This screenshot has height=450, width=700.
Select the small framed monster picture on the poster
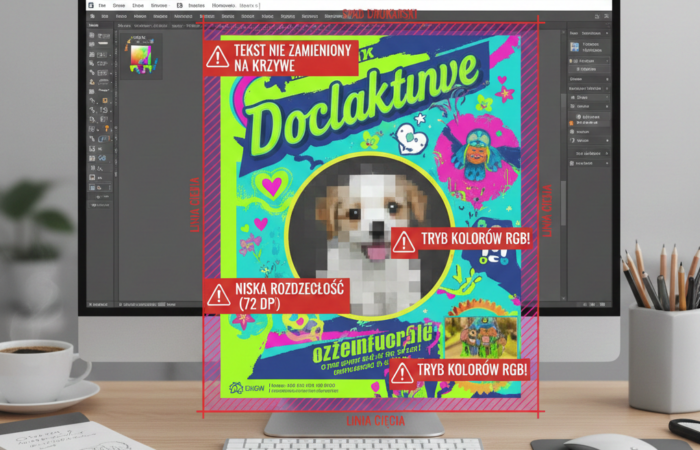pyautogui.click(x=481, y=338)
